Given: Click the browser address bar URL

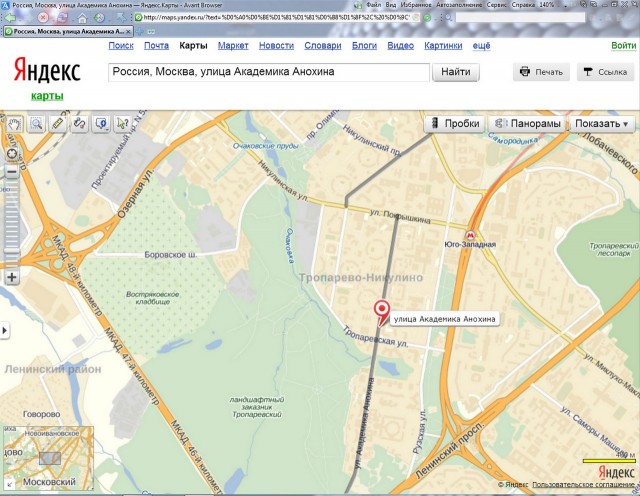Looking at the screenshot, I should coord(276,18).
